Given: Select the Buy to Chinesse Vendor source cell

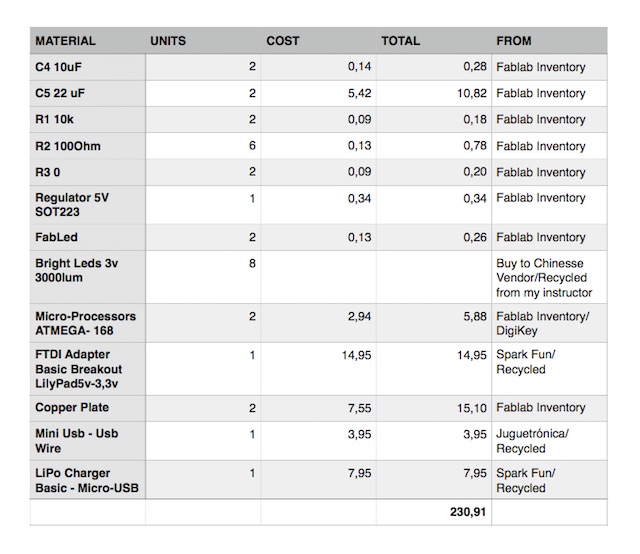Looking at the screenshot, I should click(x=549, y=277).
